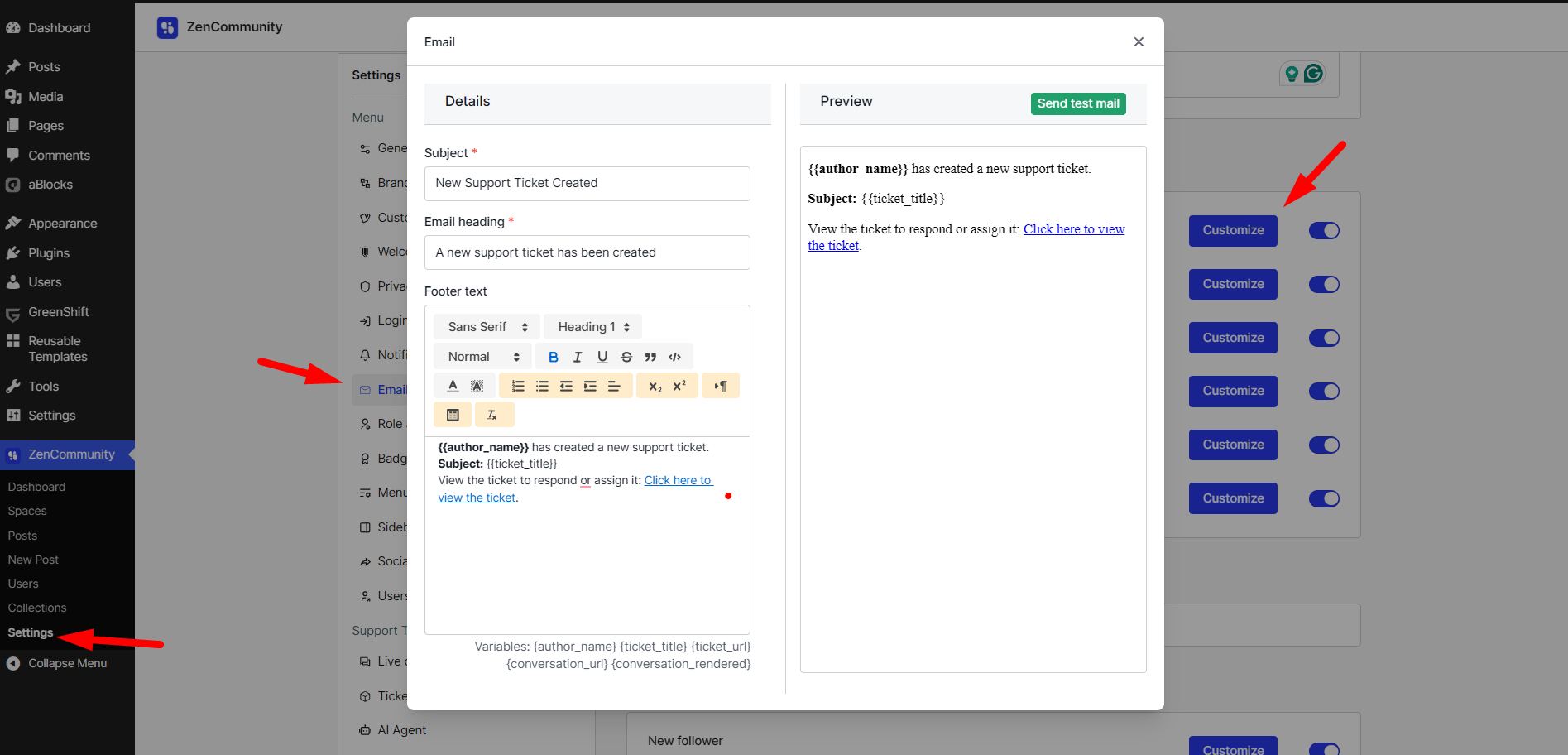Open the text alignment option
This screenshot has height=755, width=1568.
614,386
